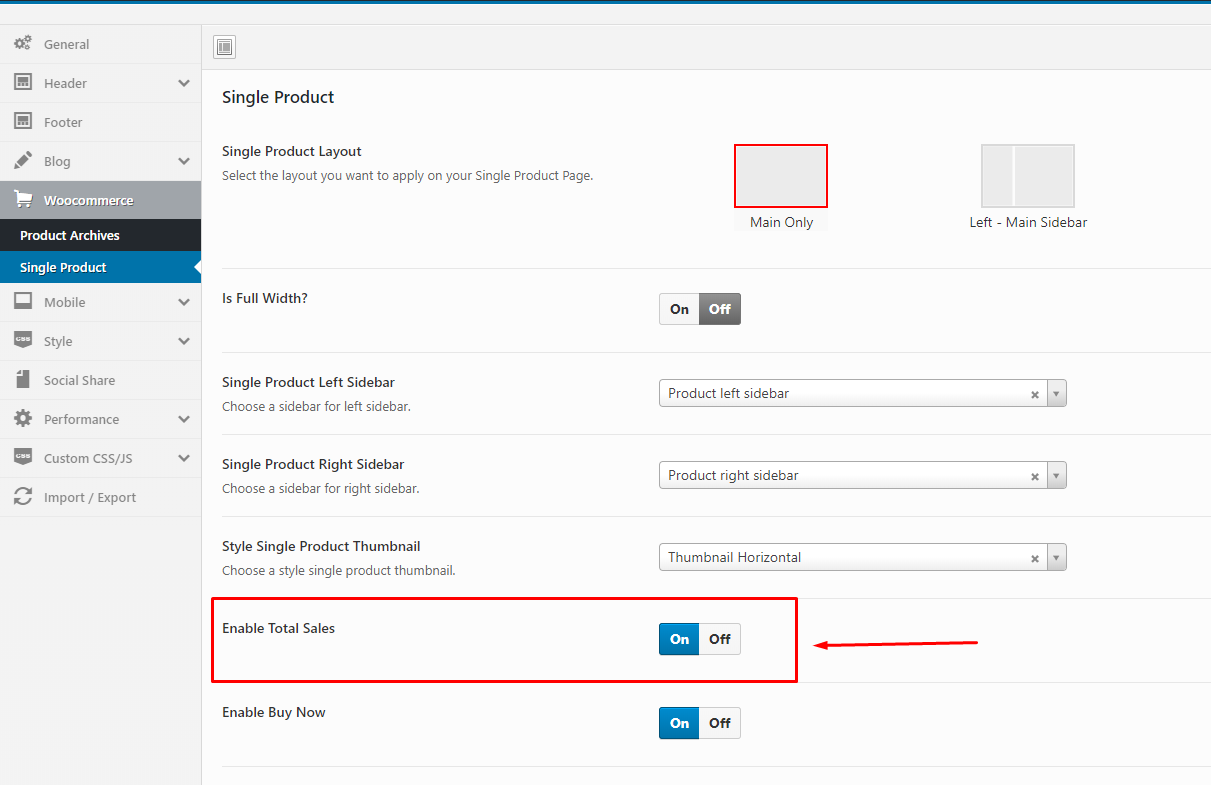Viewport: 1211px width, 785px height.
Task: Click the General gears icon
Action: (x=23, y=44)
